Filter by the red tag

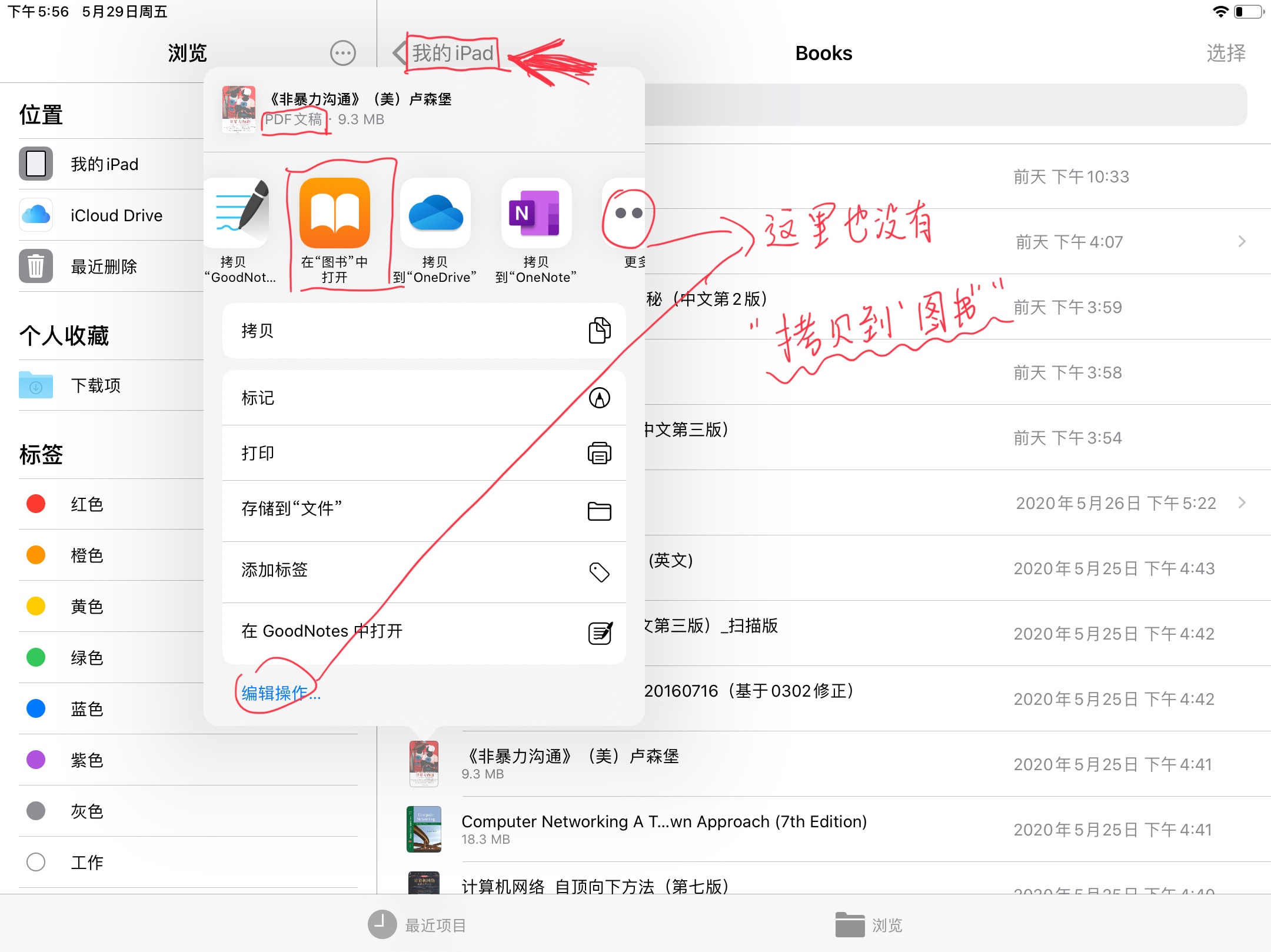coord(86,504)
